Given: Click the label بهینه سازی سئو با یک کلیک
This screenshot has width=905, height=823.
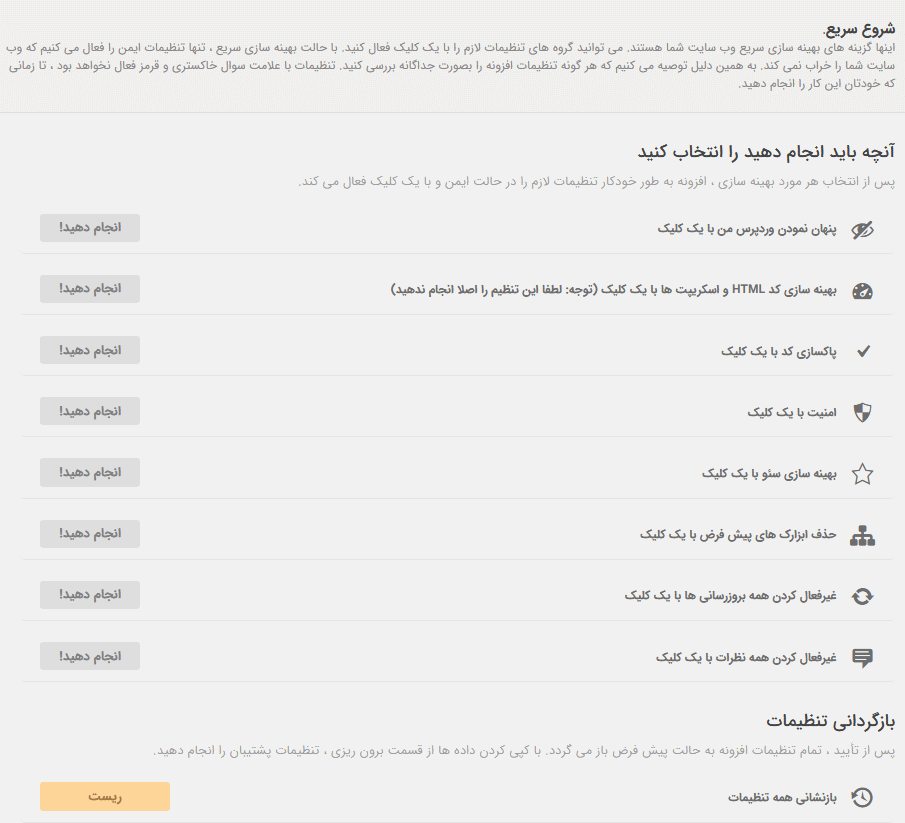Looking at the screenshot, I should [769, 474].
